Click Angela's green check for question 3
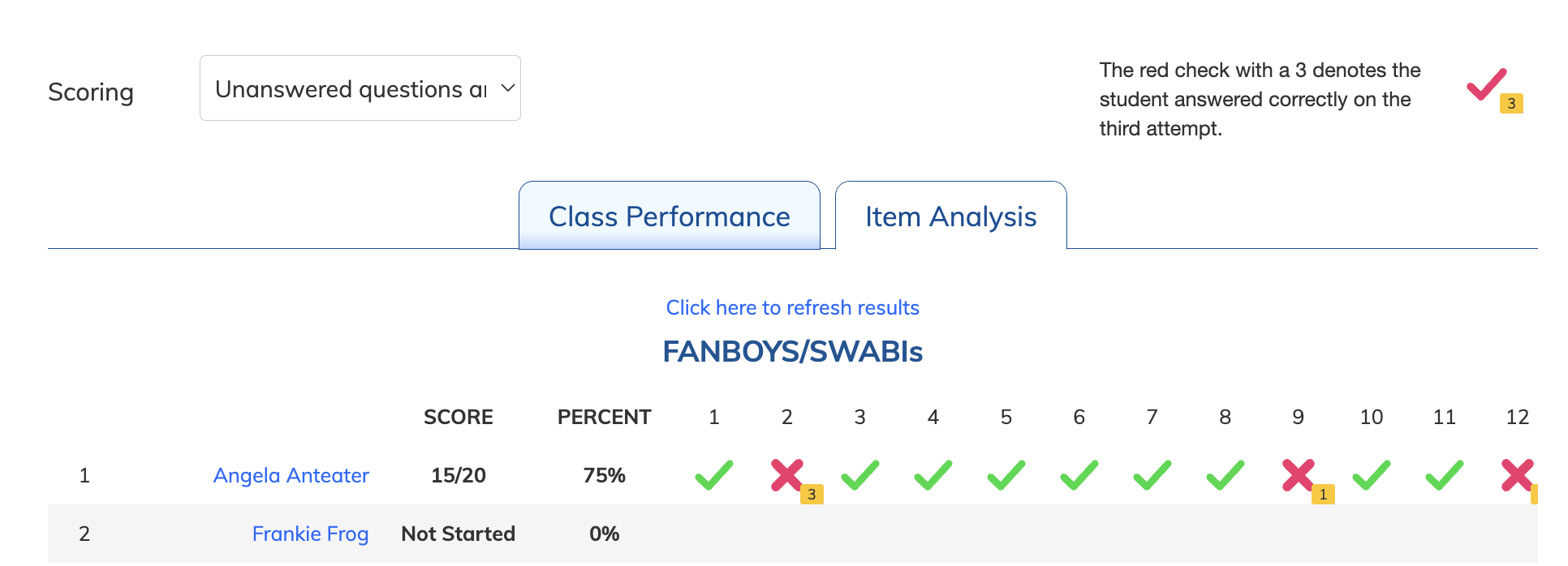Screen dimensions: 1568x566 pyautogui.click(x=859, y=475)
